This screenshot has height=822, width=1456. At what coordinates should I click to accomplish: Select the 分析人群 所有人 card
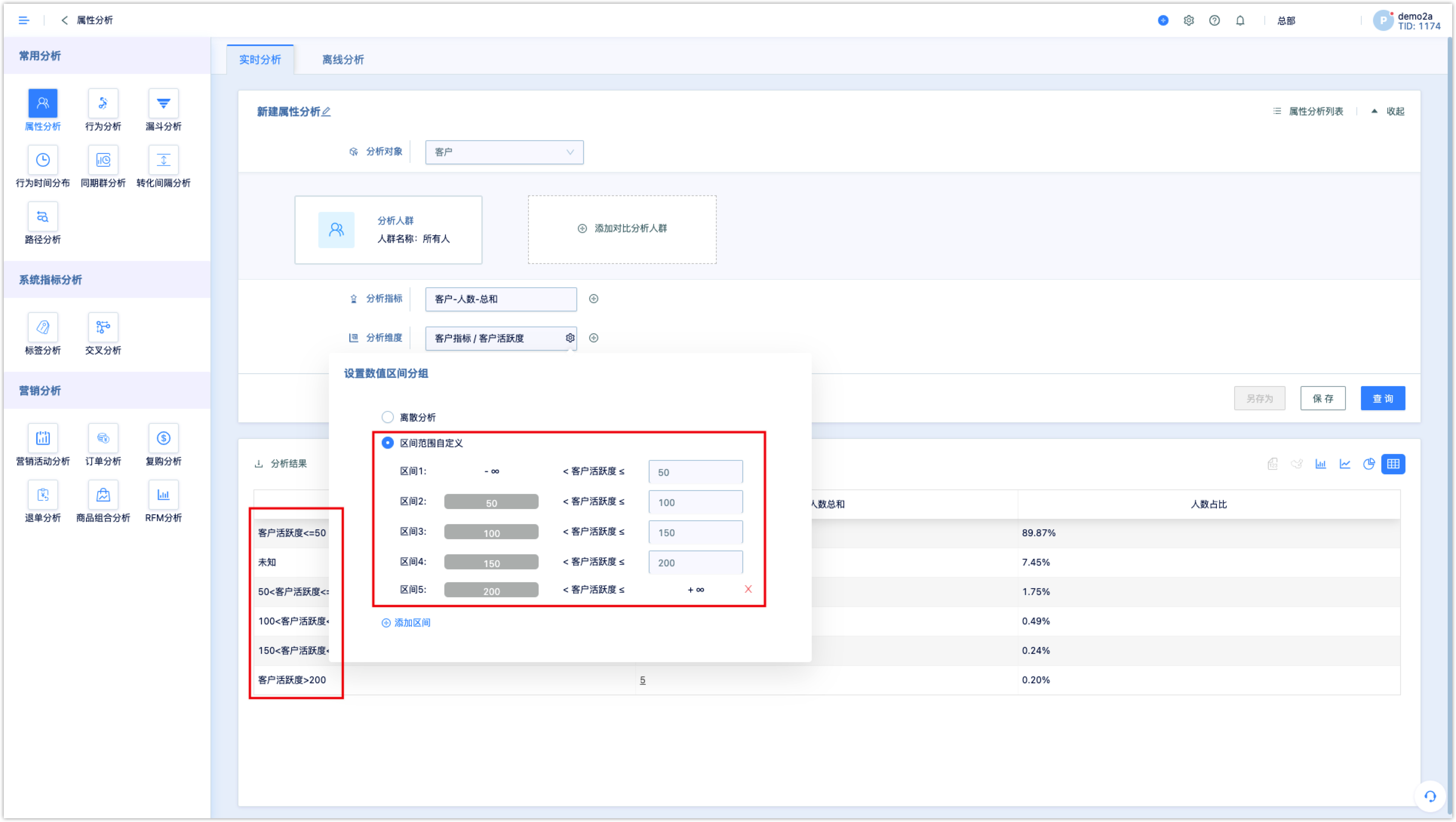(388, 229)
